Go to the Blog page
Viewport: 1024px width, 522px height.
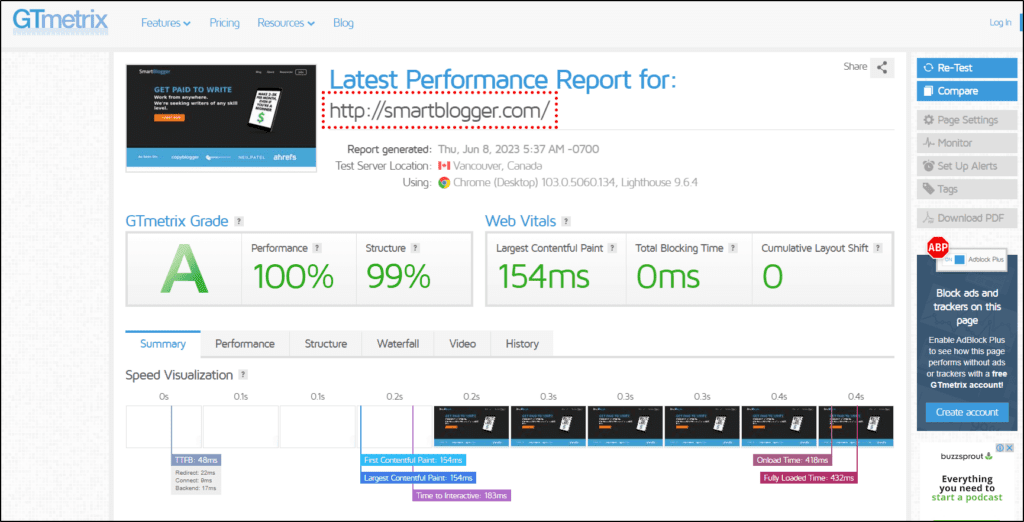344,23
